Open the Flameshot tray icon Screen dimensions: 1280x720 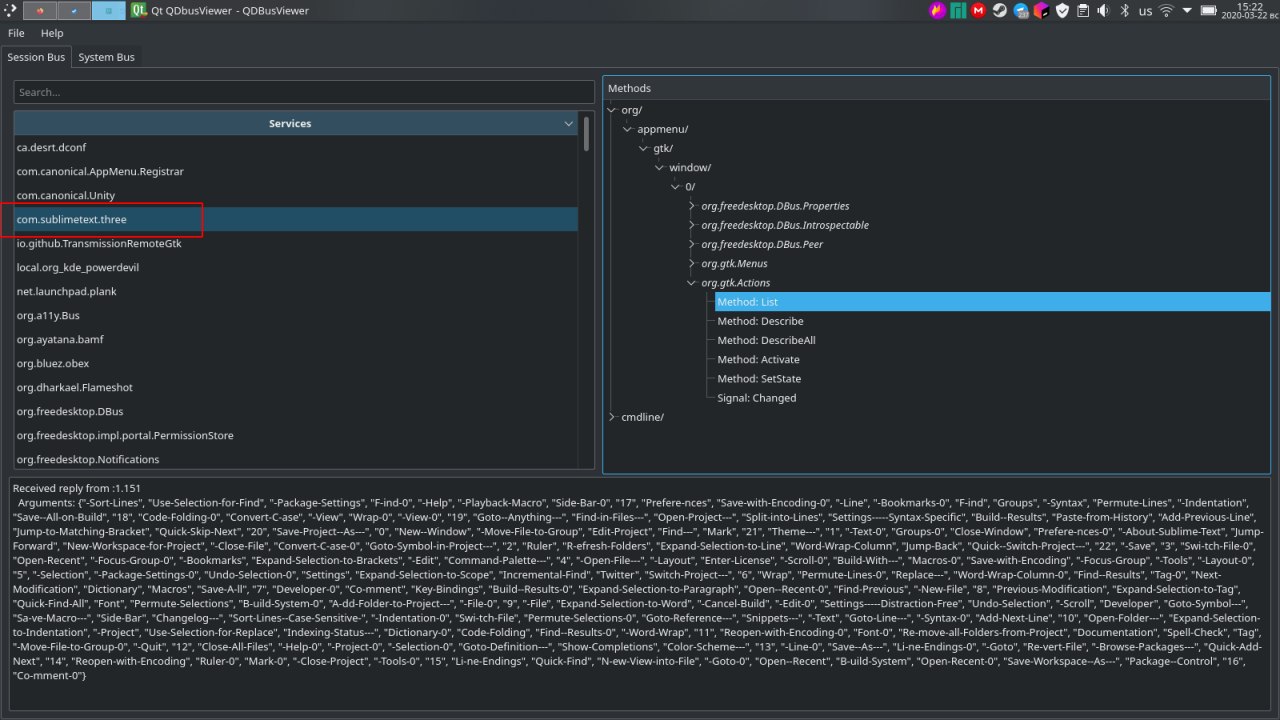(937, 11)
